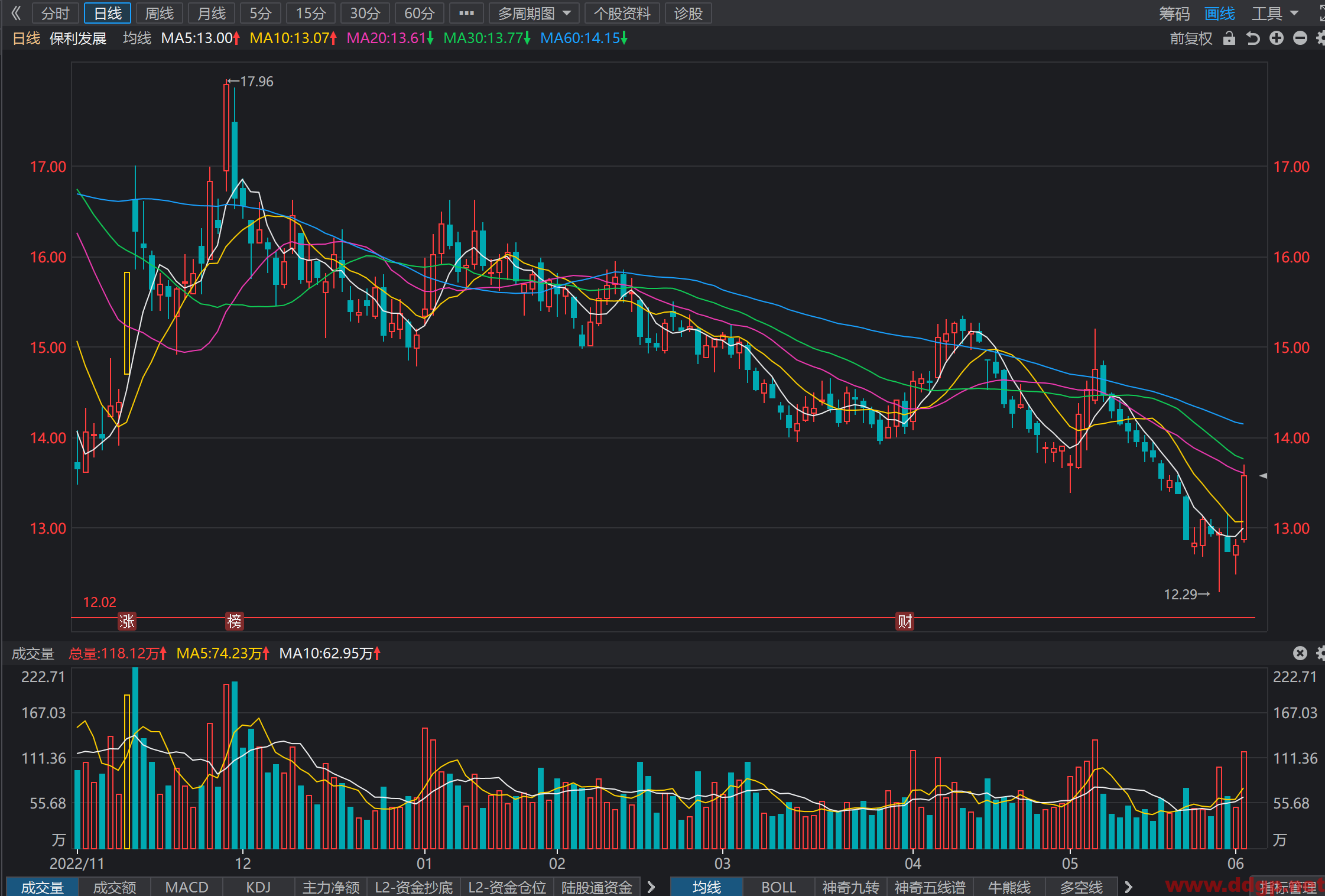The width and height of the screenshot is (1325, 896).
Task: Select the 牛熊线 overlay tab
Action: (x=1009, y=887)
